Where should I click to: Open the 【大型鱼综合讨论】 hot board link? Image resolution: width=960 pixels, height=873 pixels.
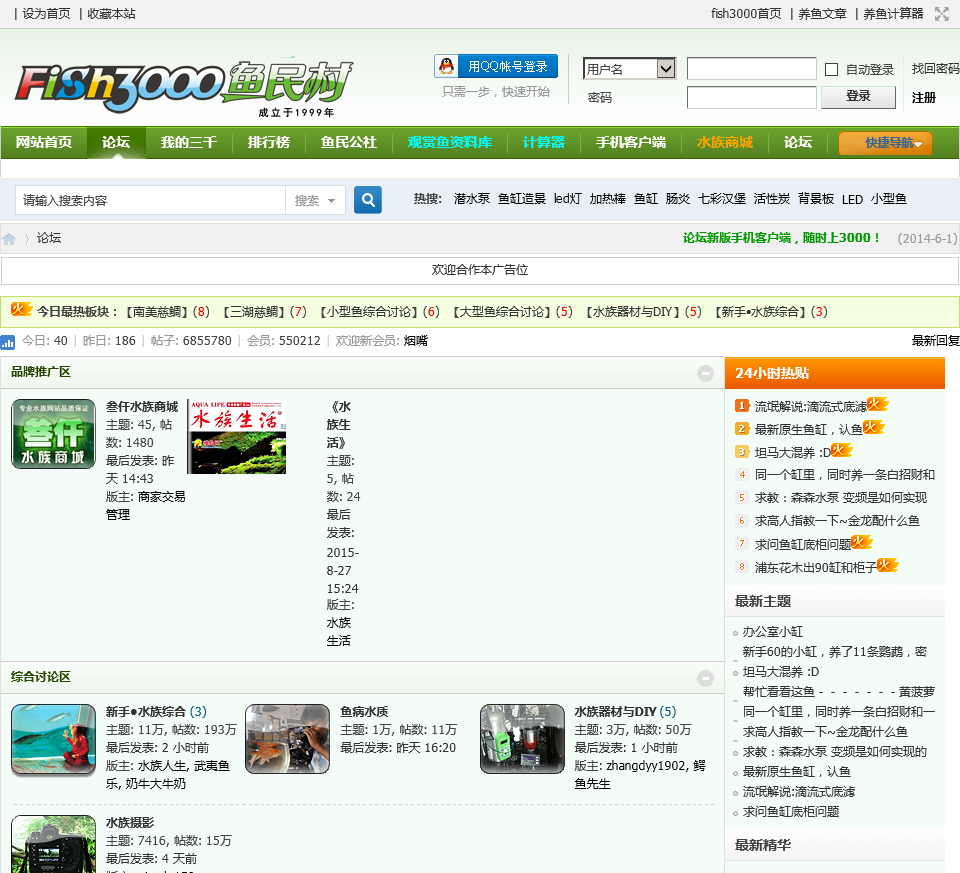[x=502, y=312]
